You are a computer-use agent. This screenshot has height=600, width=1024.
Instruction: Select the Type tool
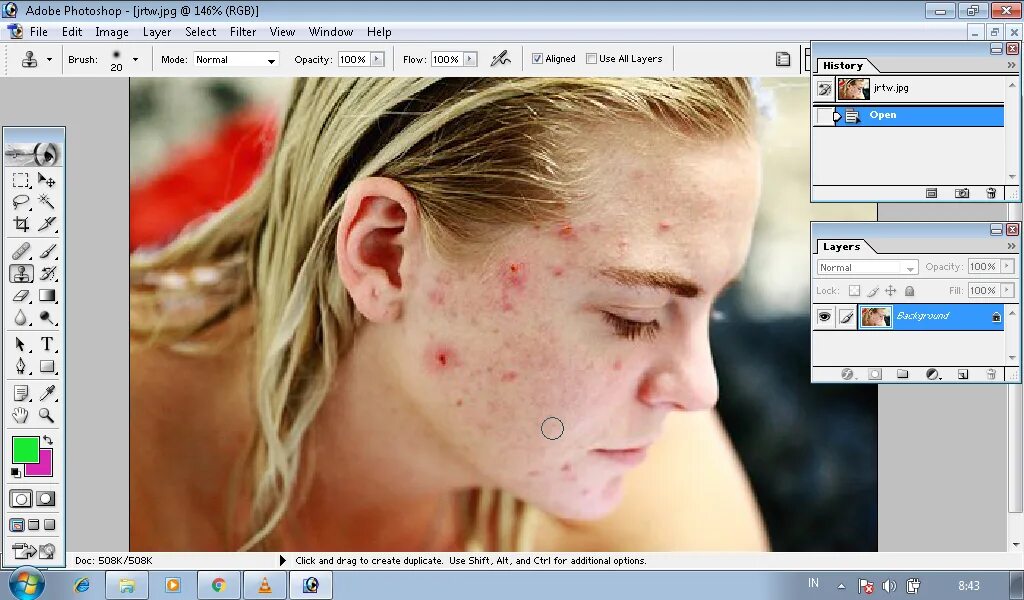[x=46, y=344]
